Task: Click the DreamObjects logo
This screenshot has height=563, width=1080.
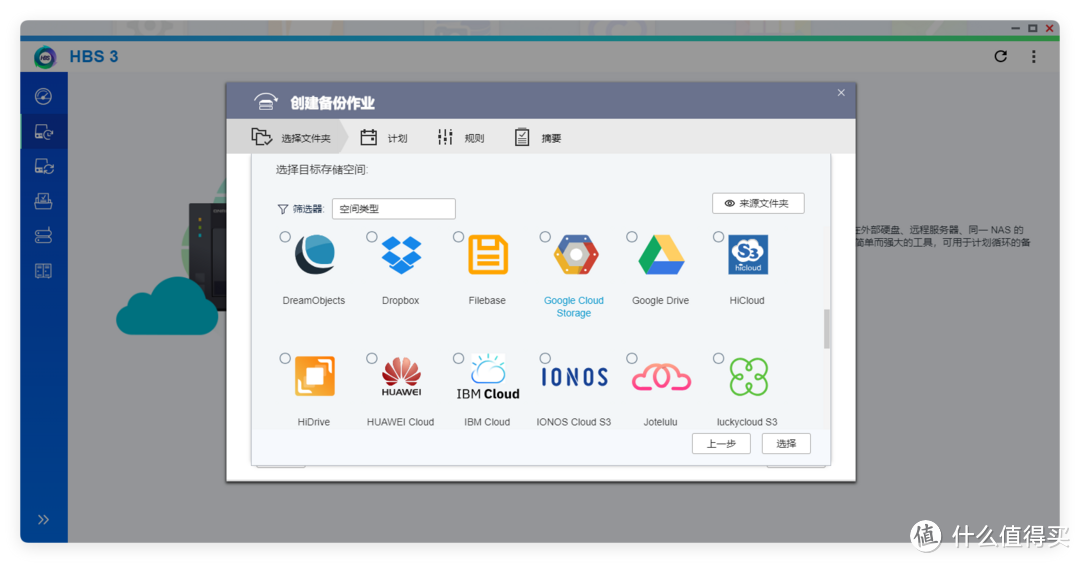Action: click(315, 255)
